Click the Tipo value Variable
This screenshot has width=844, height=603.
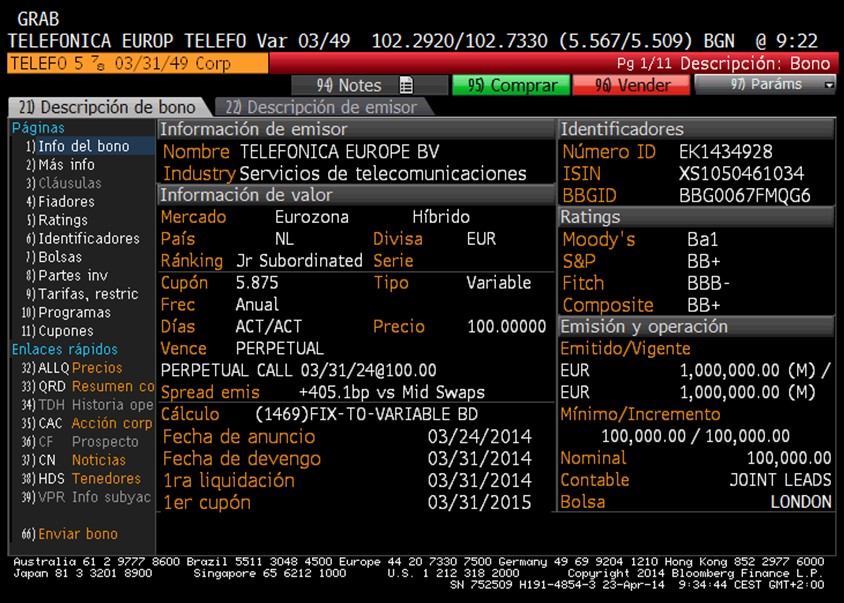point(498,283)
